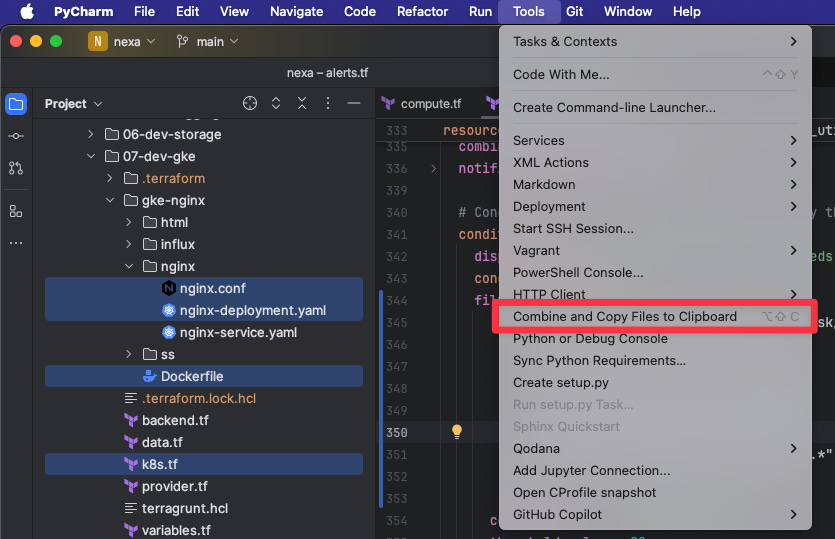
Task: Show more tool windows ellipsis icon
Action: coord(16,243)
